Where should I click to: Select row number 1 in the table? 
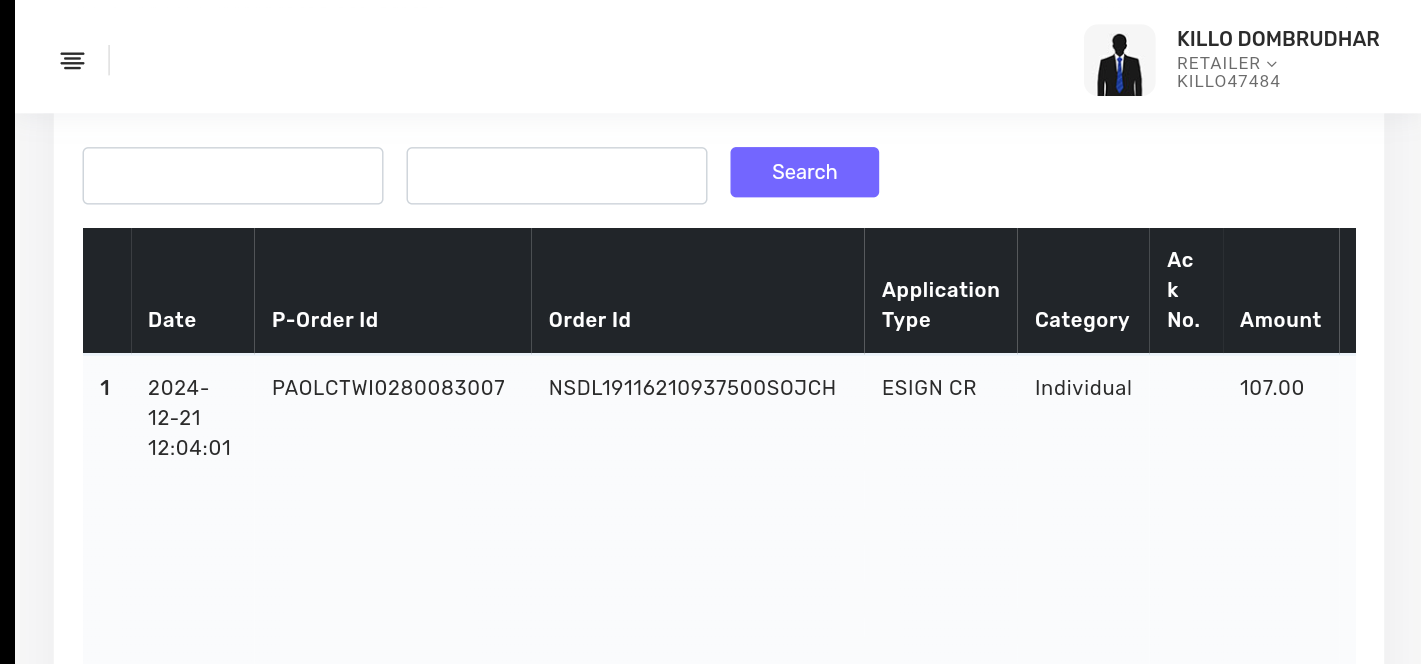pos(105,388)
